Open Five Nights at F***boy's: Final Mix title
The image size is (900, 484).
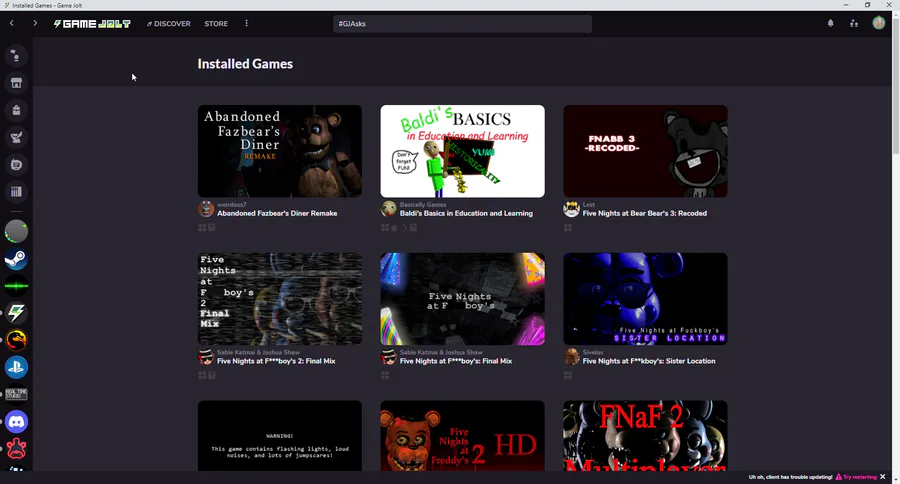[x=456, y=361]
